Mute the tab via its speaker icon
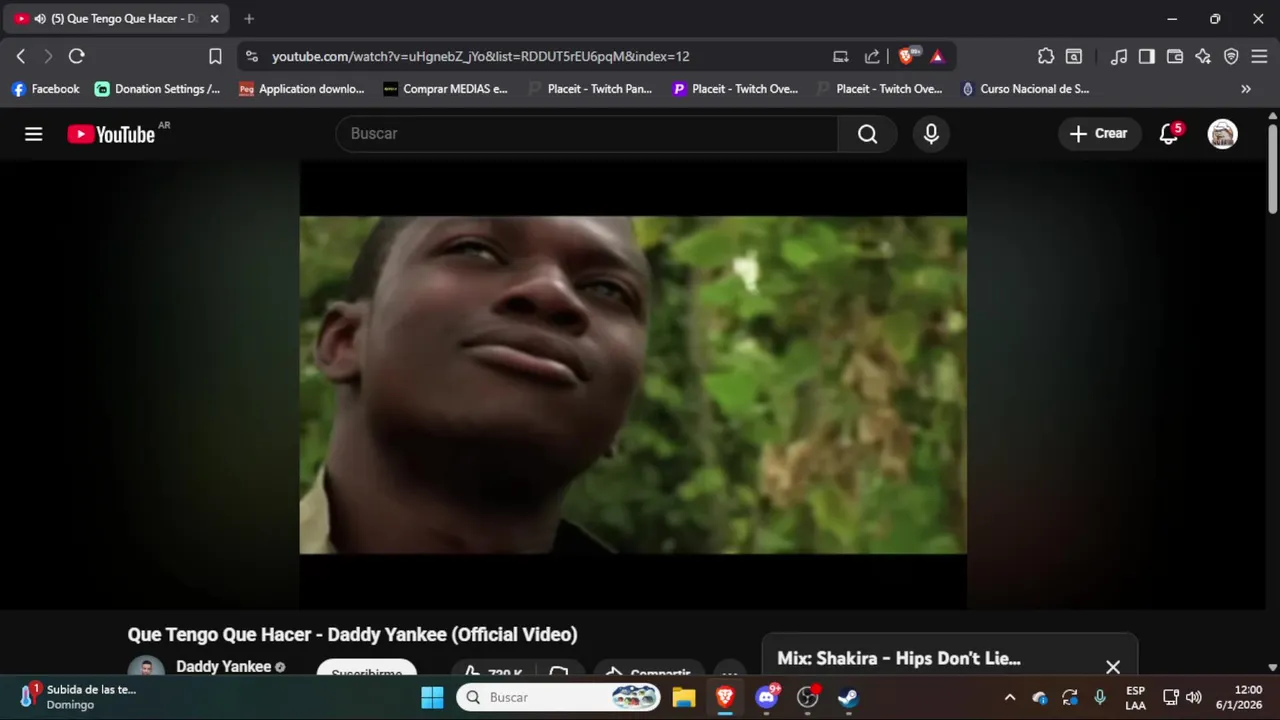Screen dimensions: 1280x720 (40, 19)
